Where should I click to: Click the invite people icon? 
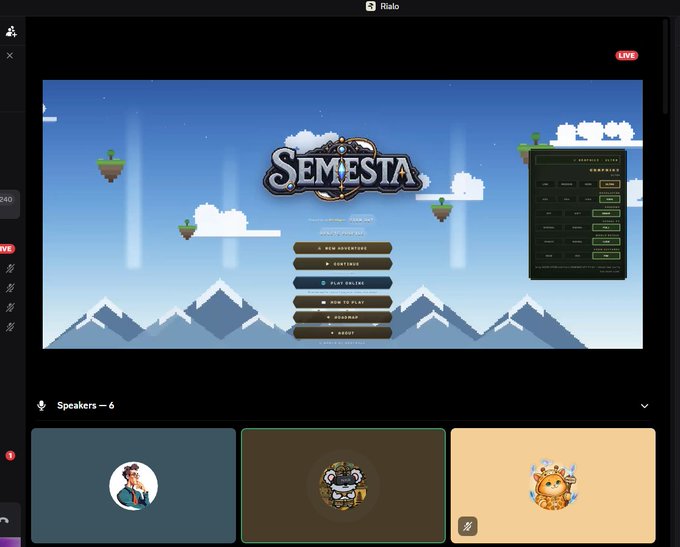click(x=11, y=31)
